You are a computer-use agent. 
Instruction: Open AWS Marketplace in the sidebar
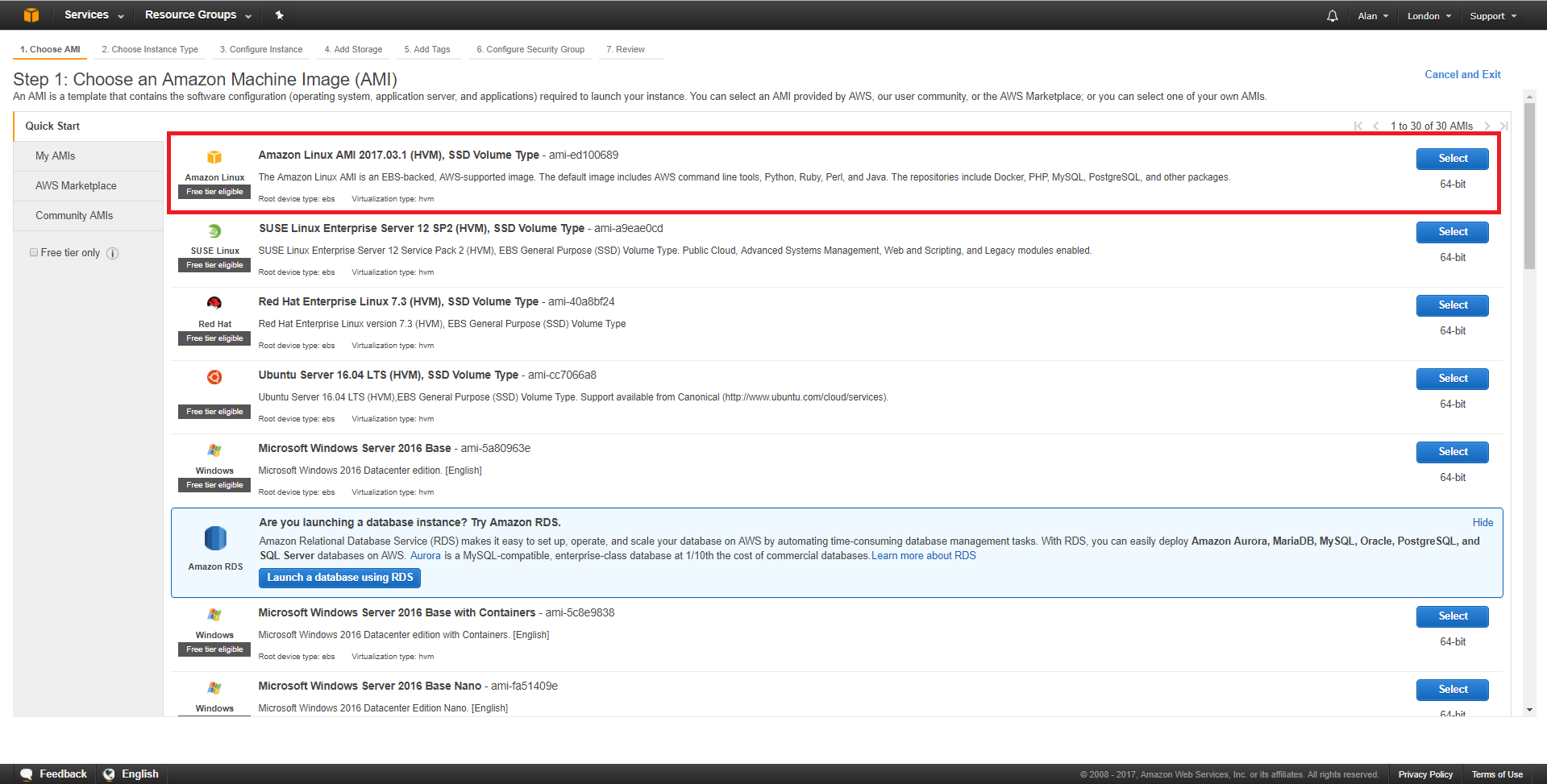[x=89, y=186]
